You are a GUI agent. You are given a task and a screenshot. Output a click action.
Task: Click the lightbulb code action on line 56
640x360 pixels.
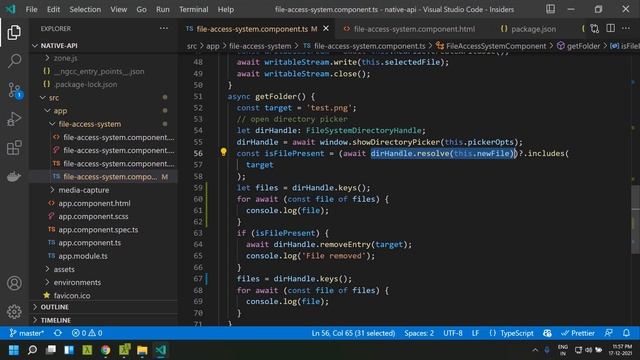pos(223,152)
